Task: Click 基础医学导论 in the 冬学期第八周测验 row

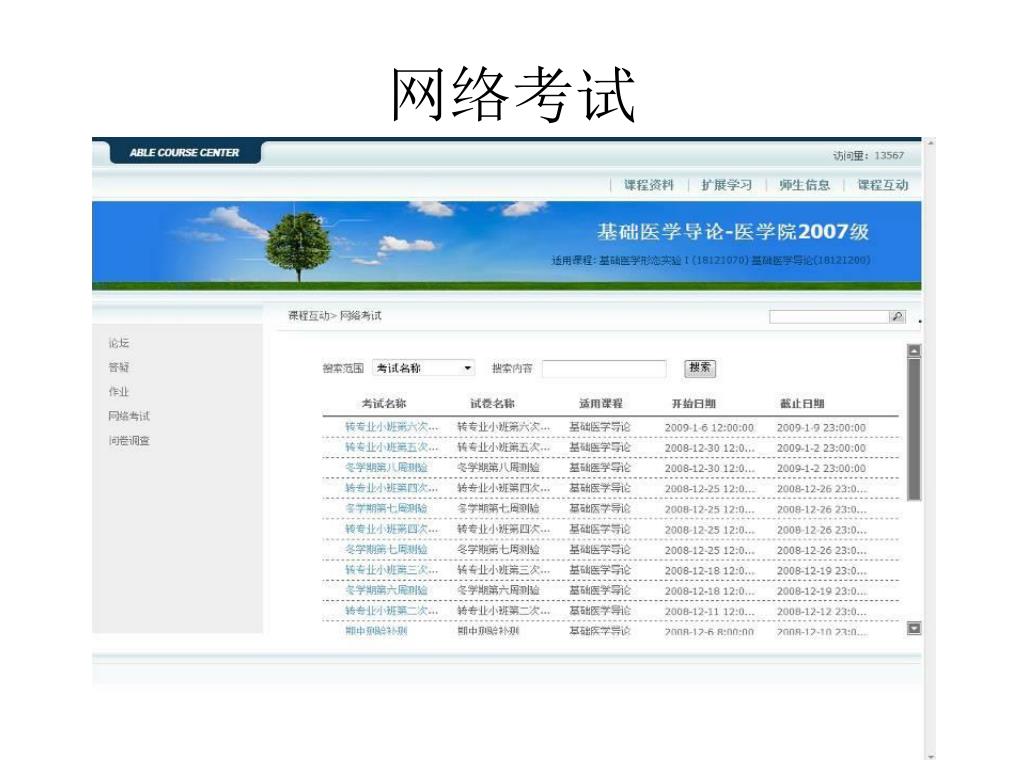Action: [600, 468]
